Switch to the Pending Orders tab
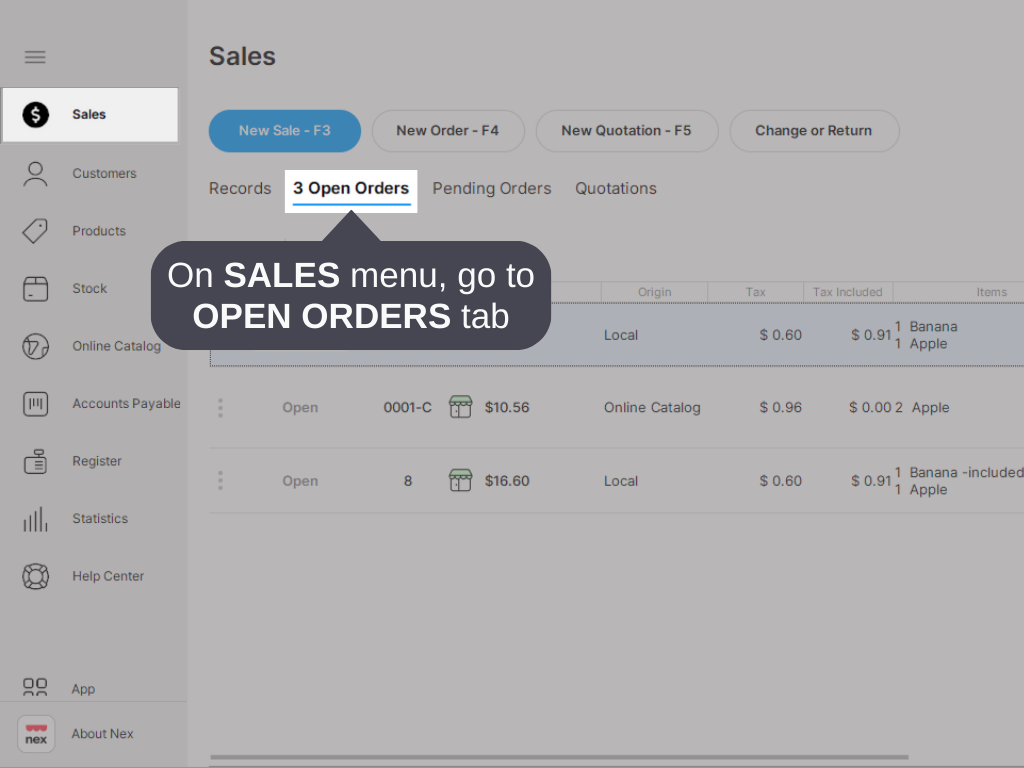 pyautogui.click(x=491, y=188)
